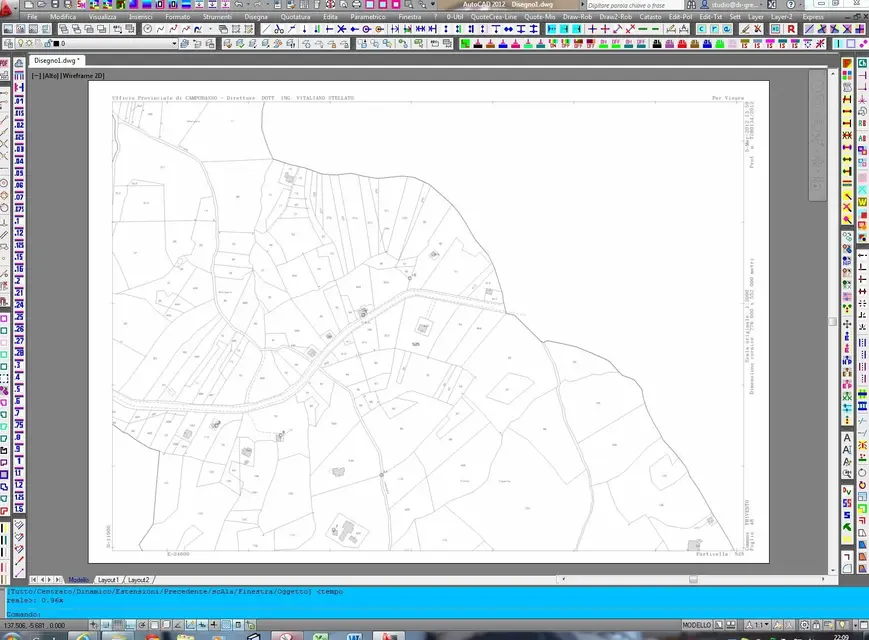Viewport: 869px width, 640px height.
Task: Click the .01 scale icon in left toolbar
Action: (19, 101)
